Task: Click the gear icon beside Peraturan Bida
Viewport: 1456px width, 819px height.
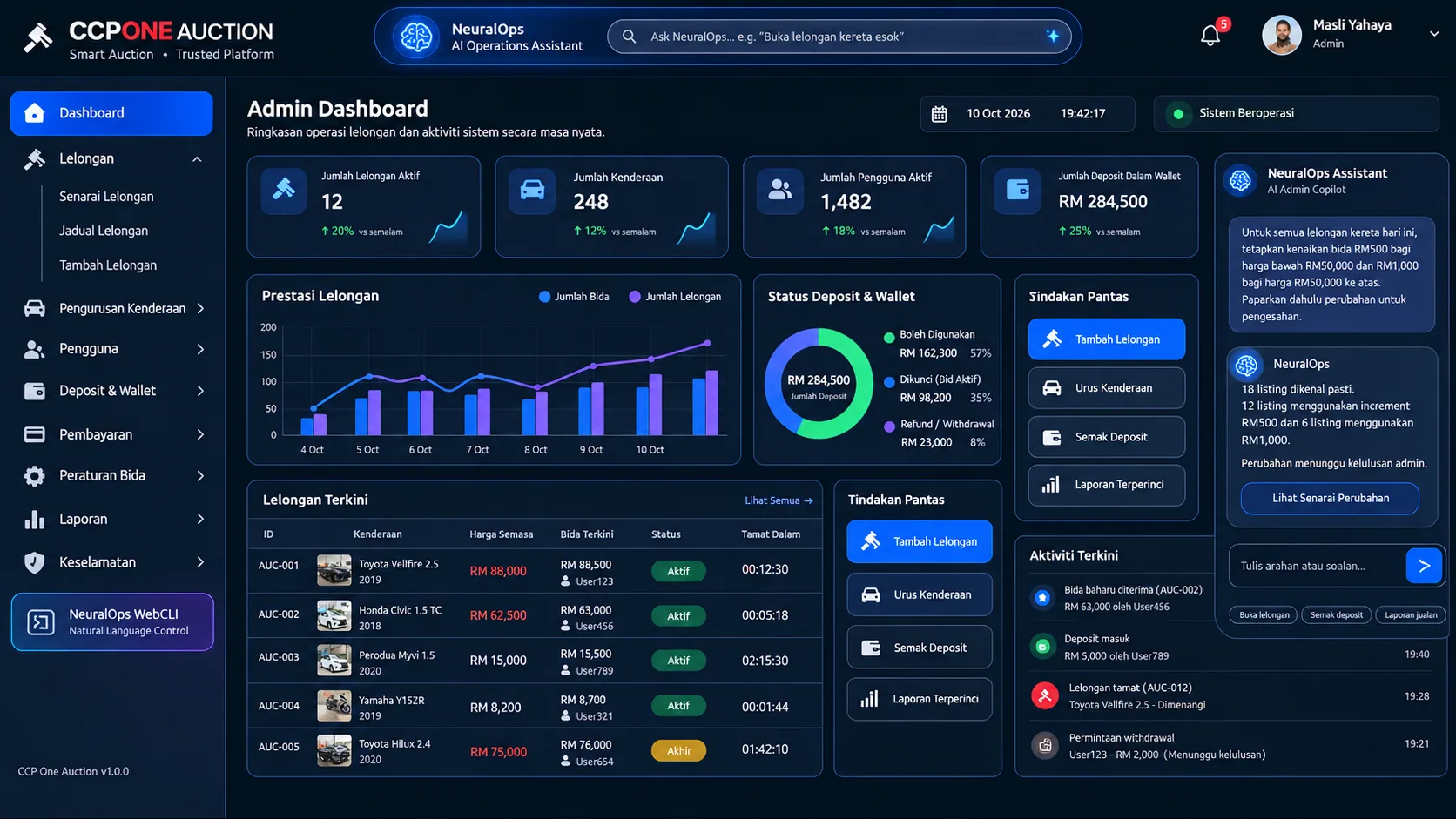Action: pos(35,475)
